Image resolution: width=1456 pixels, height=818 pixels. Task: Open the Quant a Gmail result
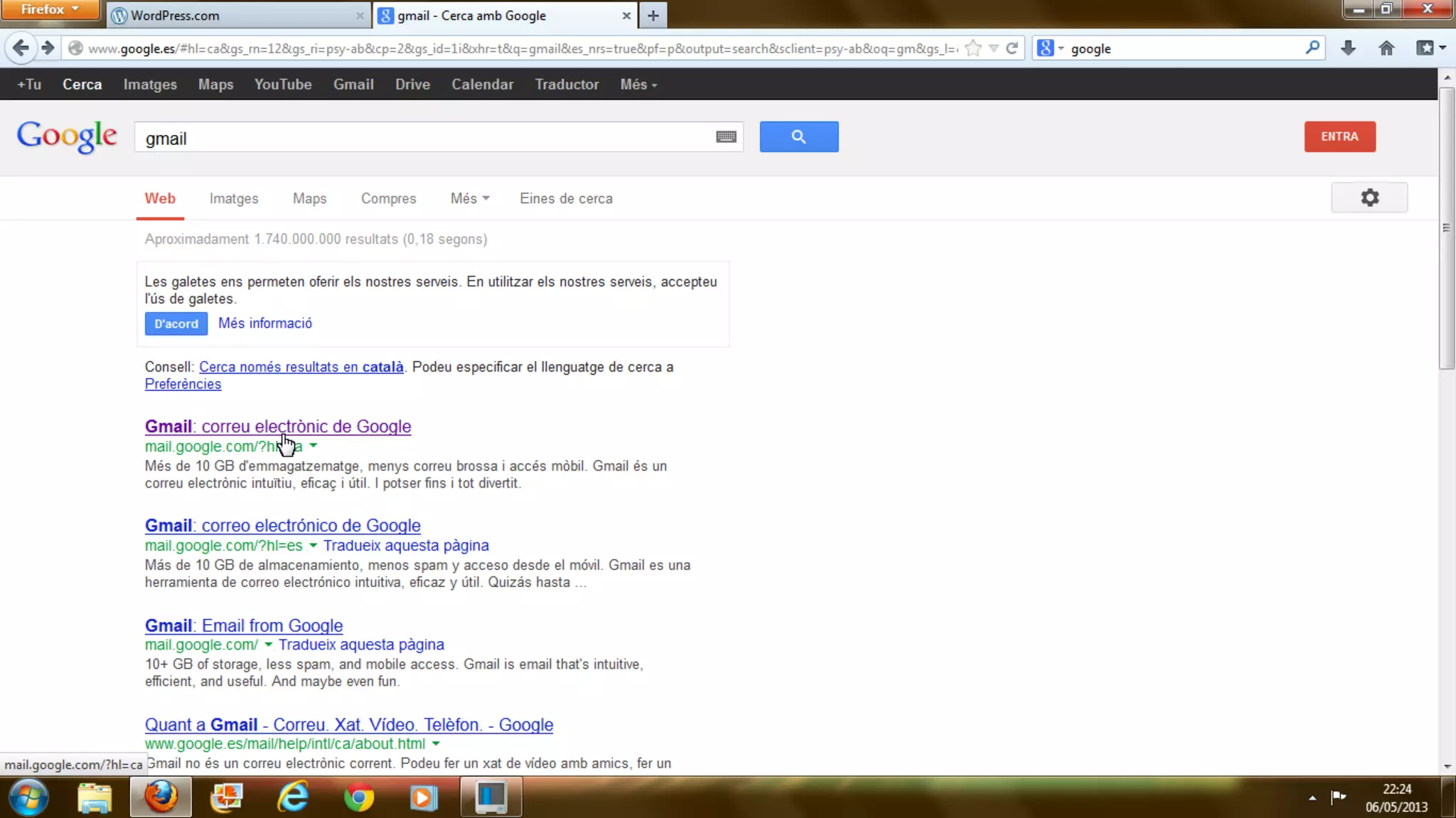348,724
